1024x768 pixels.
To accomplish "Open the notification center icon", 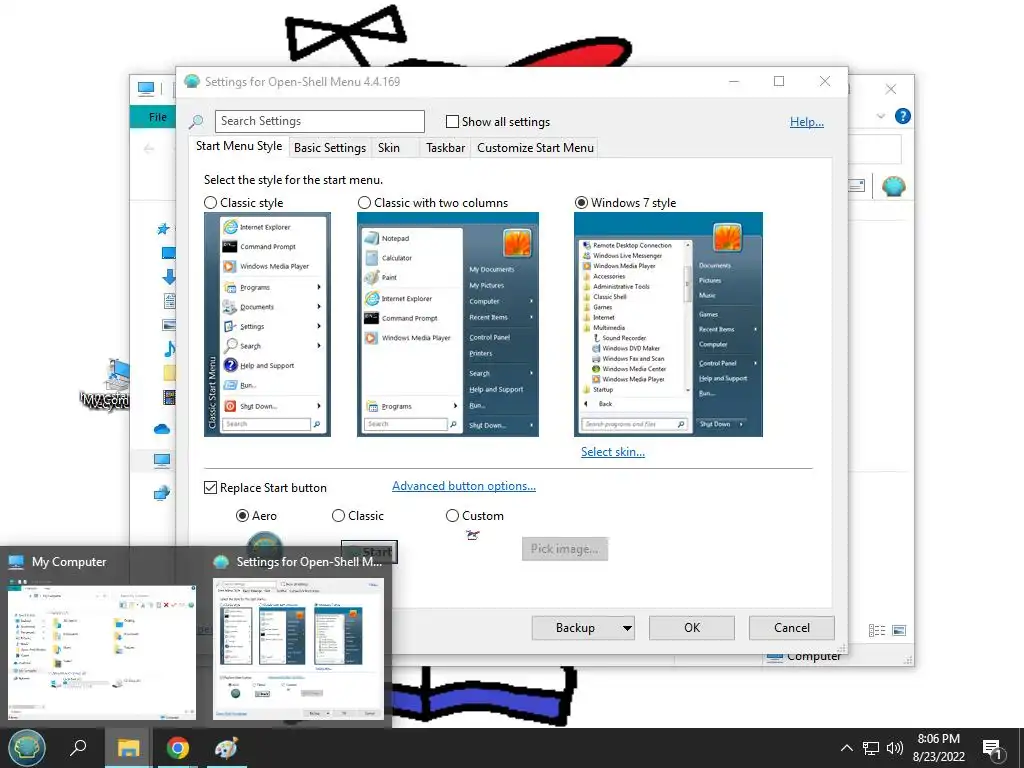I will point(993,750).
